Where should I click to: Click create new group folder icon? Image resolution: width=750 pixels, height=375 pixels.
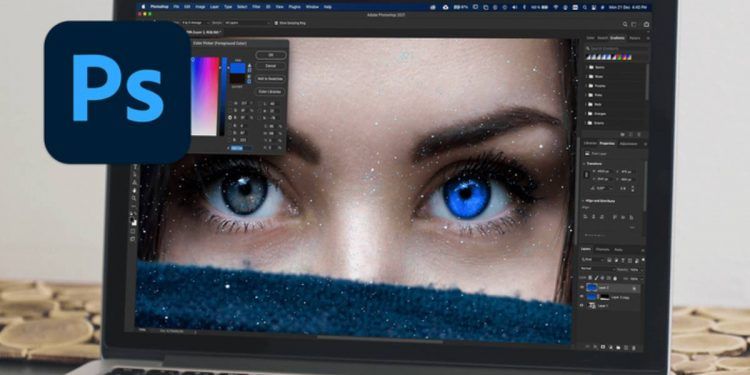pos(618,347)
